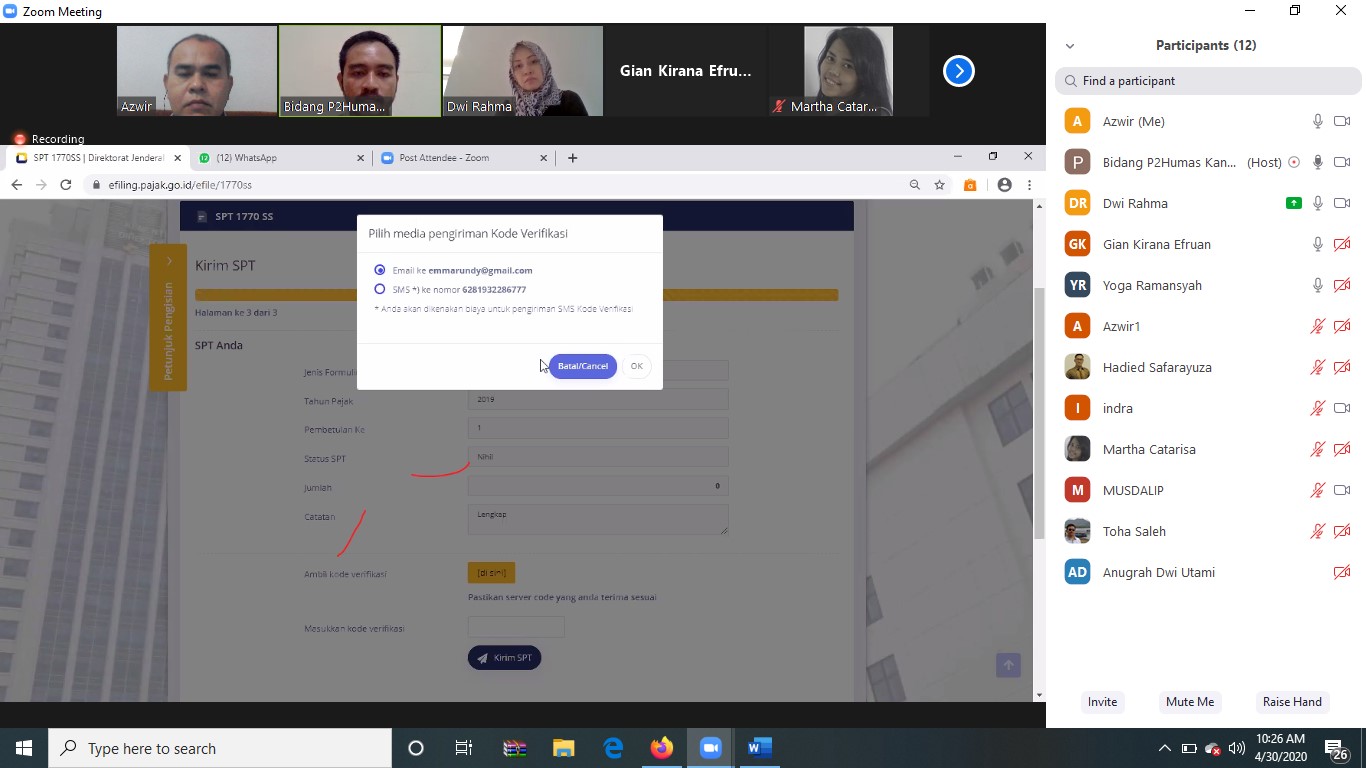Viewport: 1366px width, 768px height.
Task: Click the Raise Hand button
Action: pyautogui.click(x=1292, y=702)
